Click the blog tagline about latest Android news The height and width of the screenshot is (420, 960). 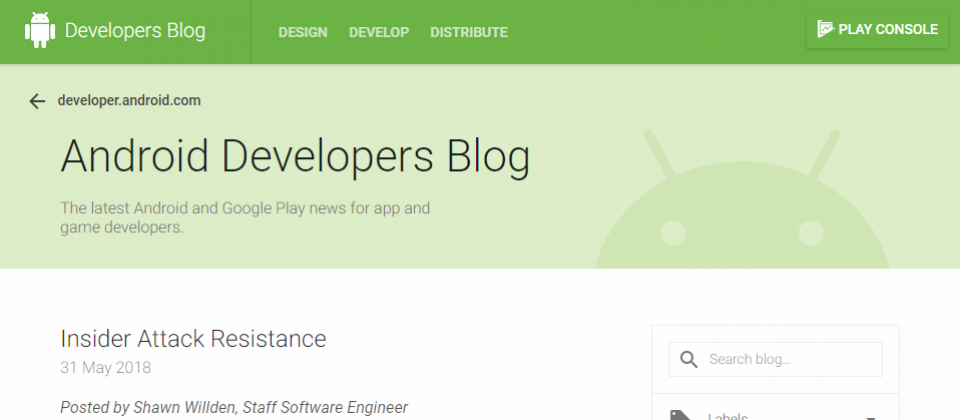[x=245, y=218]
